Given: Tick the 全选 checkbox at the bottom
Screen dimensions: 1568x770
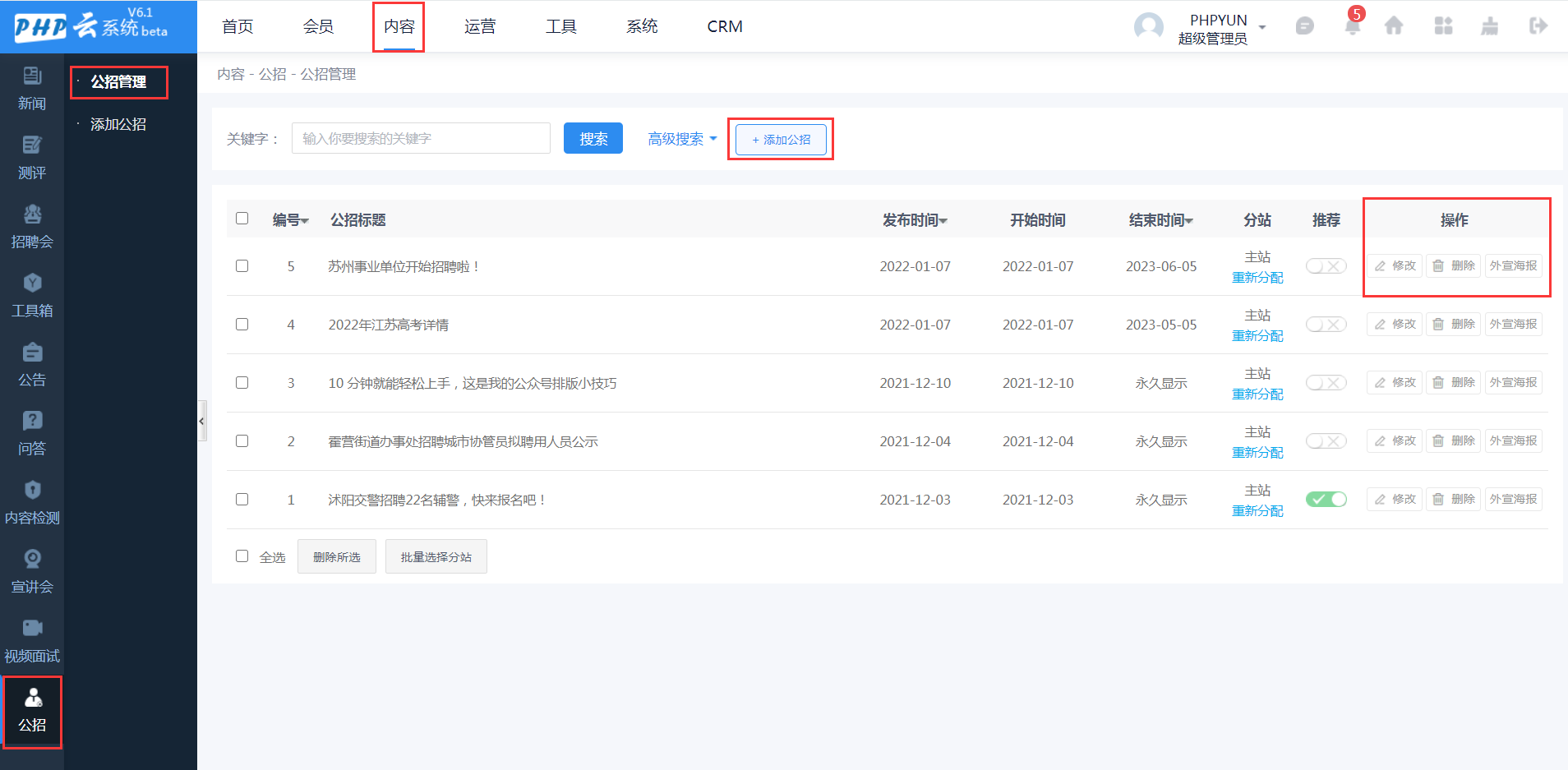Looking at the screenshot, I should (x=242, y=556).
